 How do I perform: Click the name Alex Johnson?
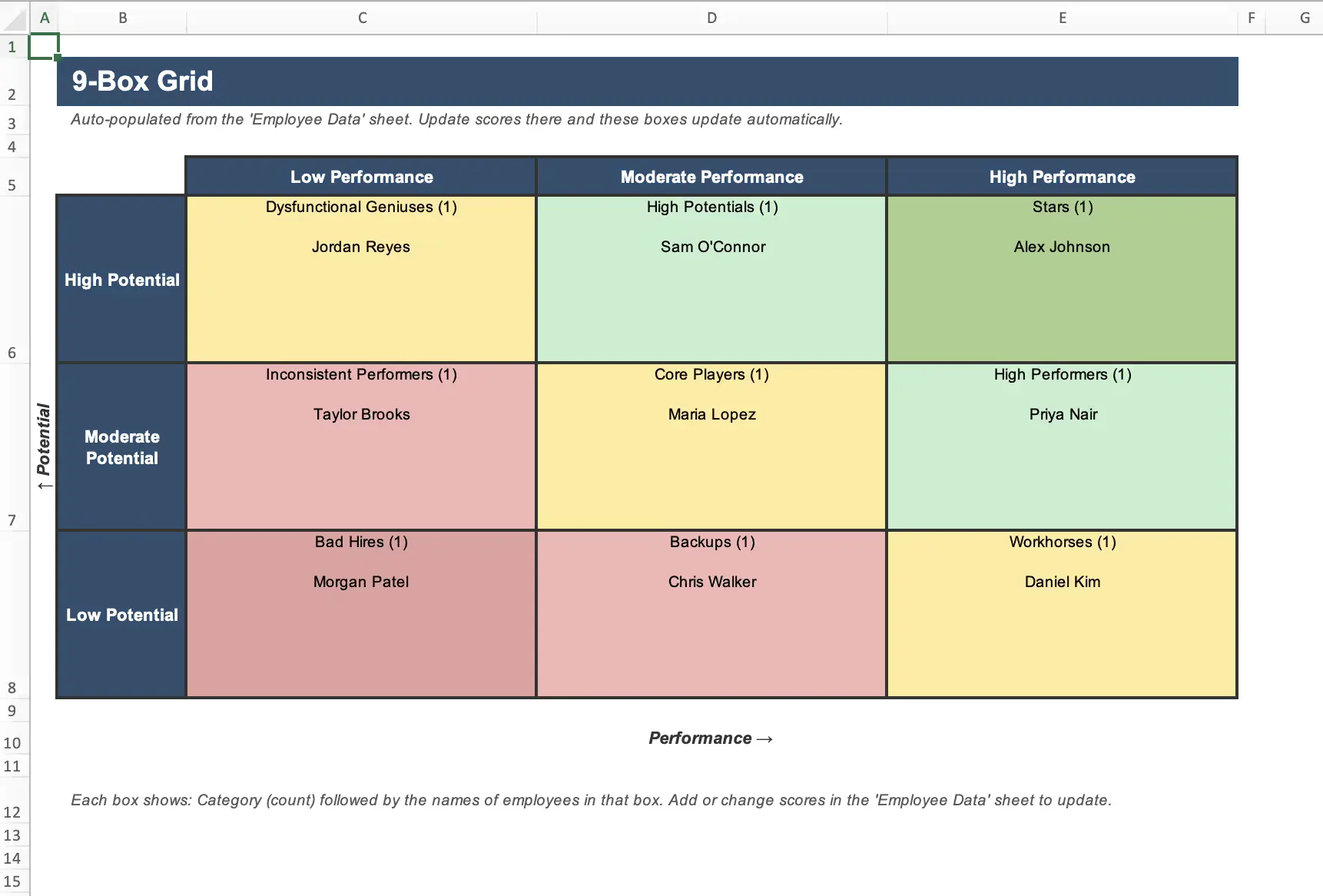pyautogui.click(x=1062, y=247)
